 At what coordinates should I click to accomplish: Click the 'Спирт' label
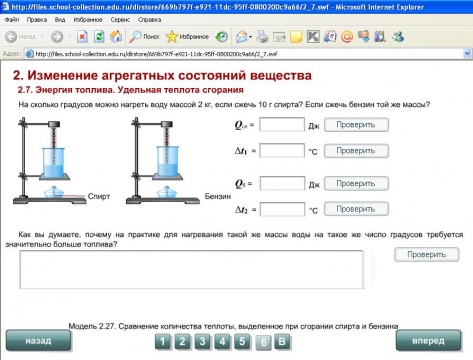coord(99,196)
